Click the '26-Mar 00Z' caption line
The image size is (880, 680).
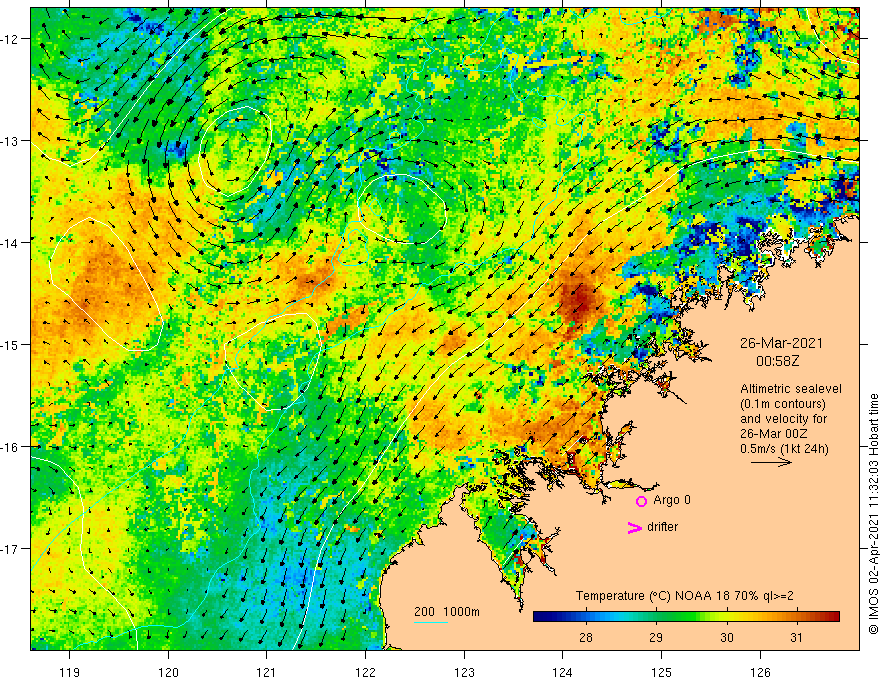pos(776,433)
